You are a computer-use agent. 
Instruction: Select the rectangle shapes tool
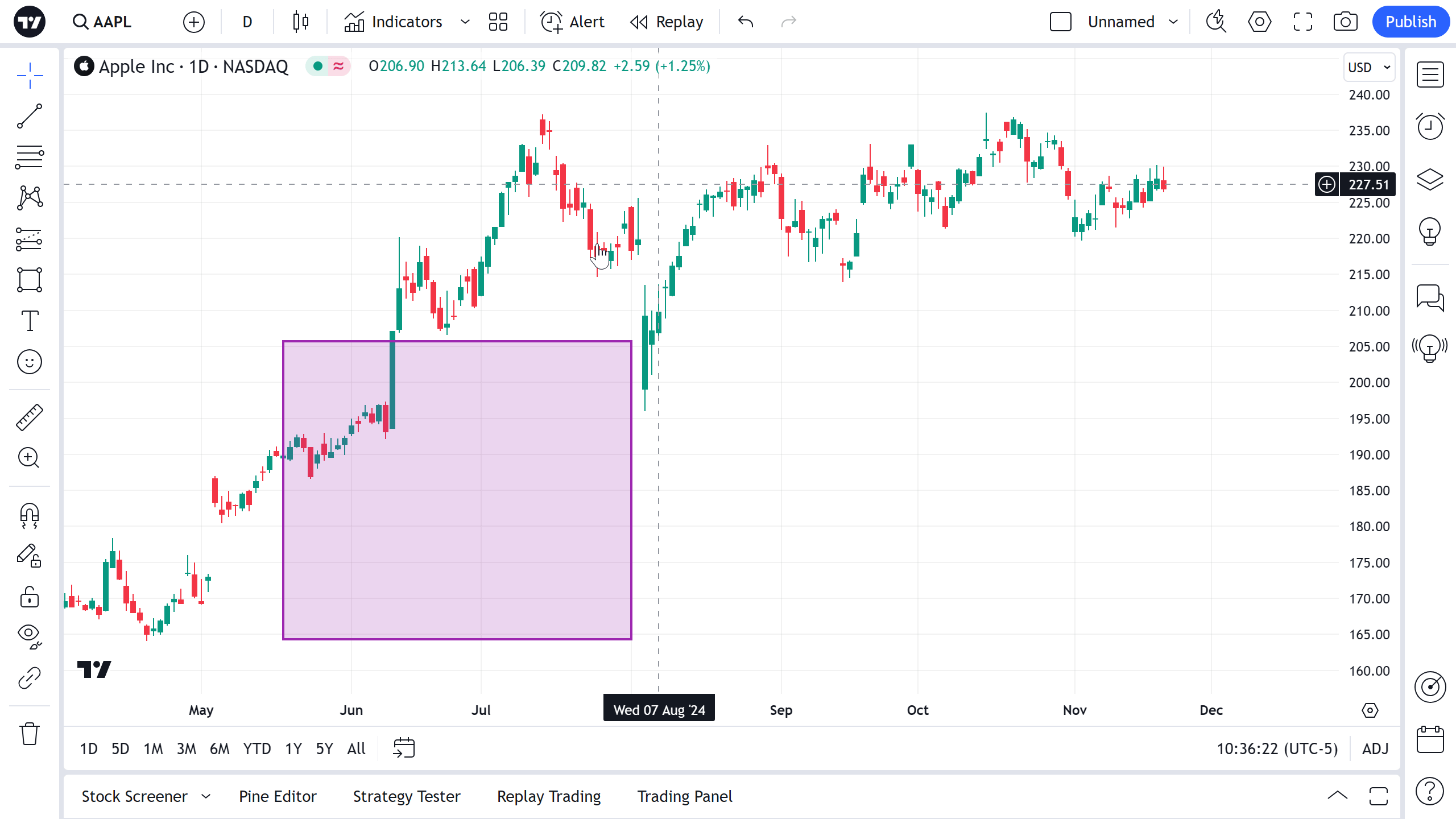(30, 280)
